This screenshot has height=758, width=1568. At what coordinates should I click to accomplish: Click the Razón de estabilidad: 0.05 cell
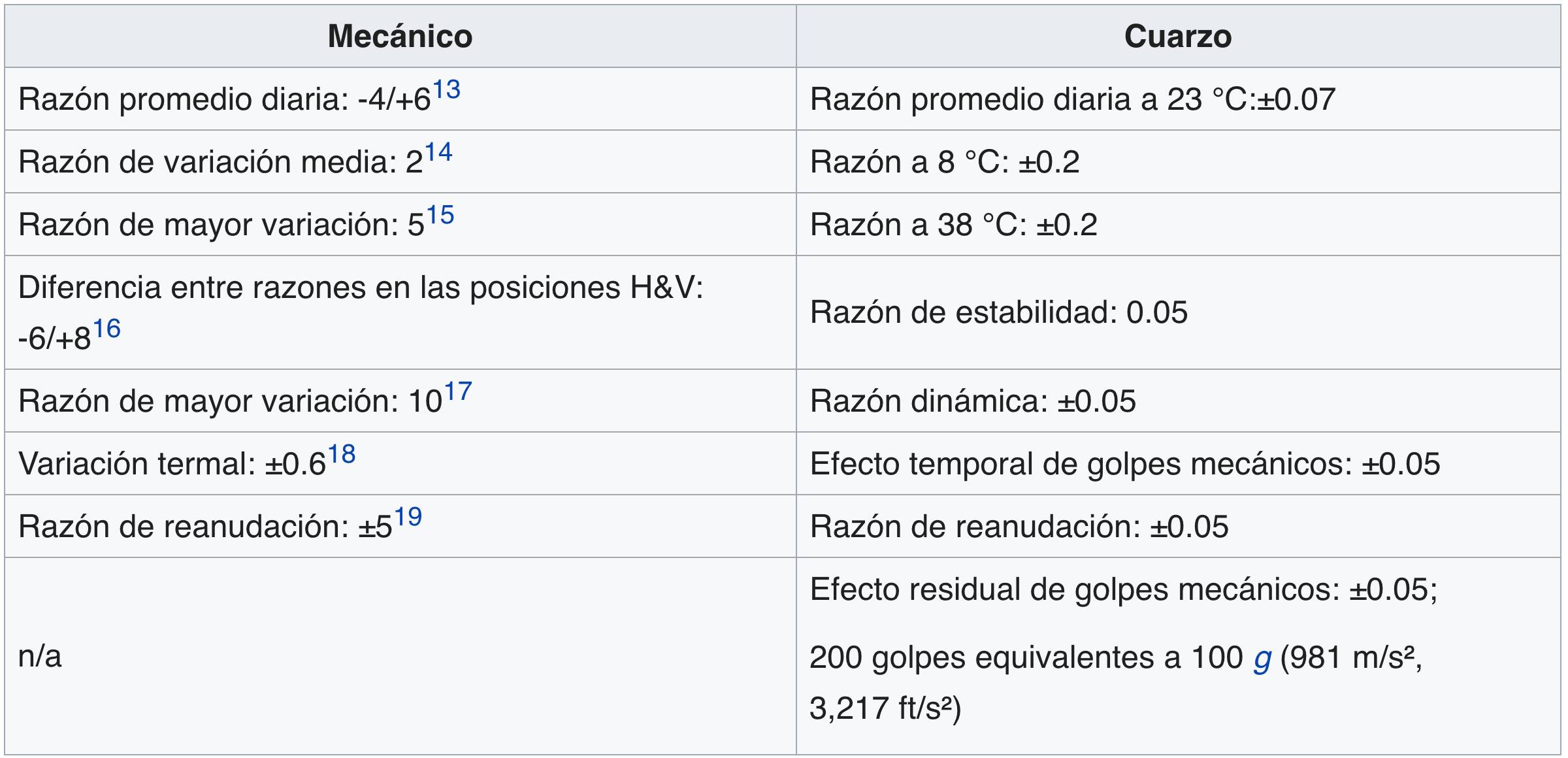point(998,312)
